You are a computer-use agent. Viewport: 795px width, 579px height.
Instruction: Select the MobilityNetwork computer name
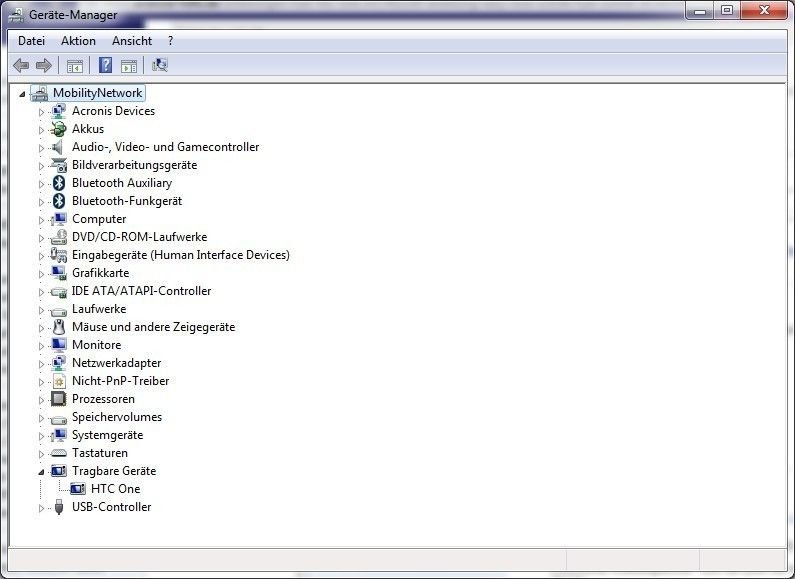pyautogui.click(x=97, y=93)
